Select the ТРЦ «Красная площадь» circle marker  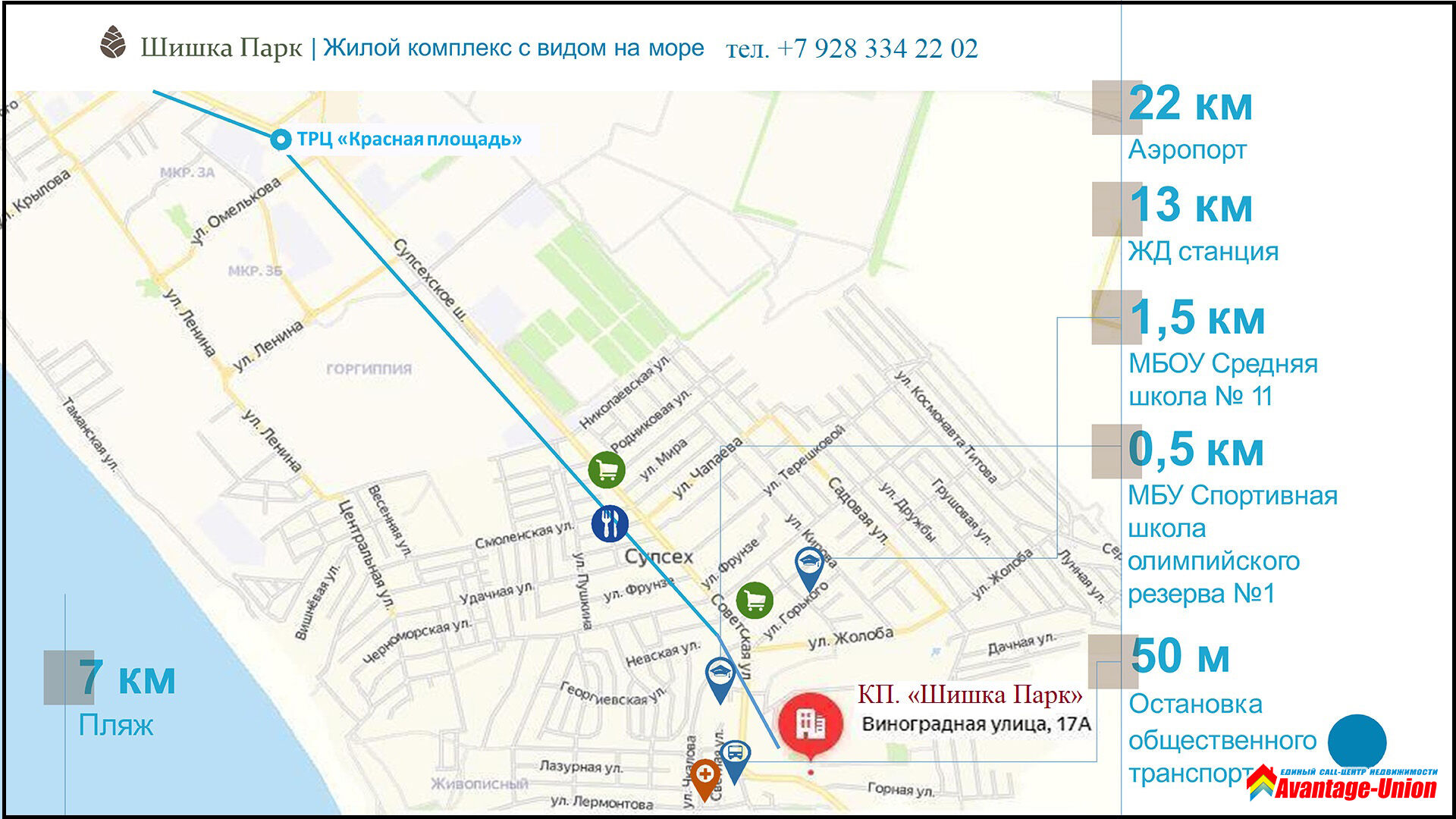[x=281, y=140]
